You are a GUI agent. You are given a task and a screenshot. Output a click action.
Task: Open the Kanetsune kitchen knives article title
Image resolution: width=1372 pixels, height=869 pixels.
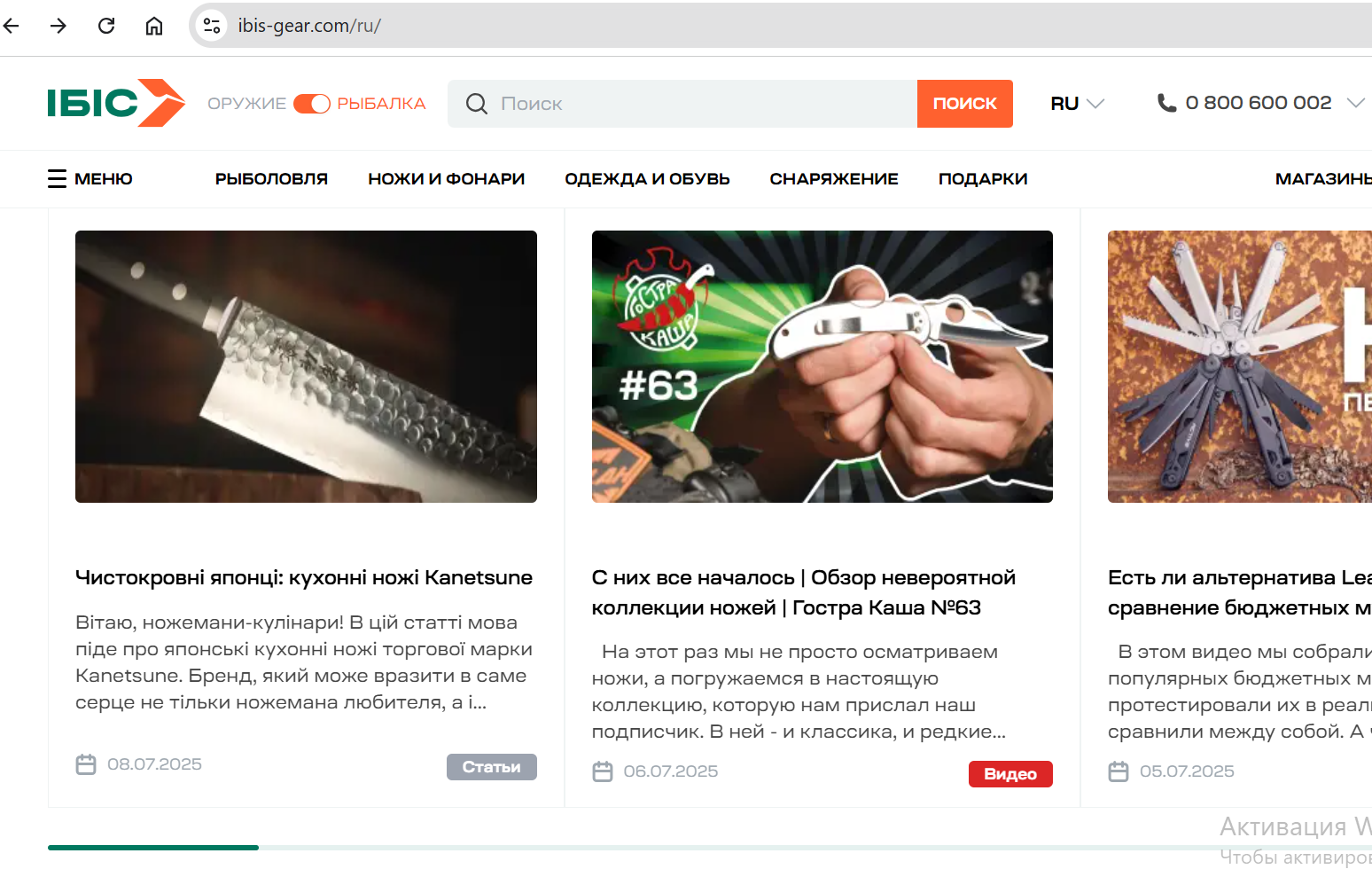[x=304, y=577]
